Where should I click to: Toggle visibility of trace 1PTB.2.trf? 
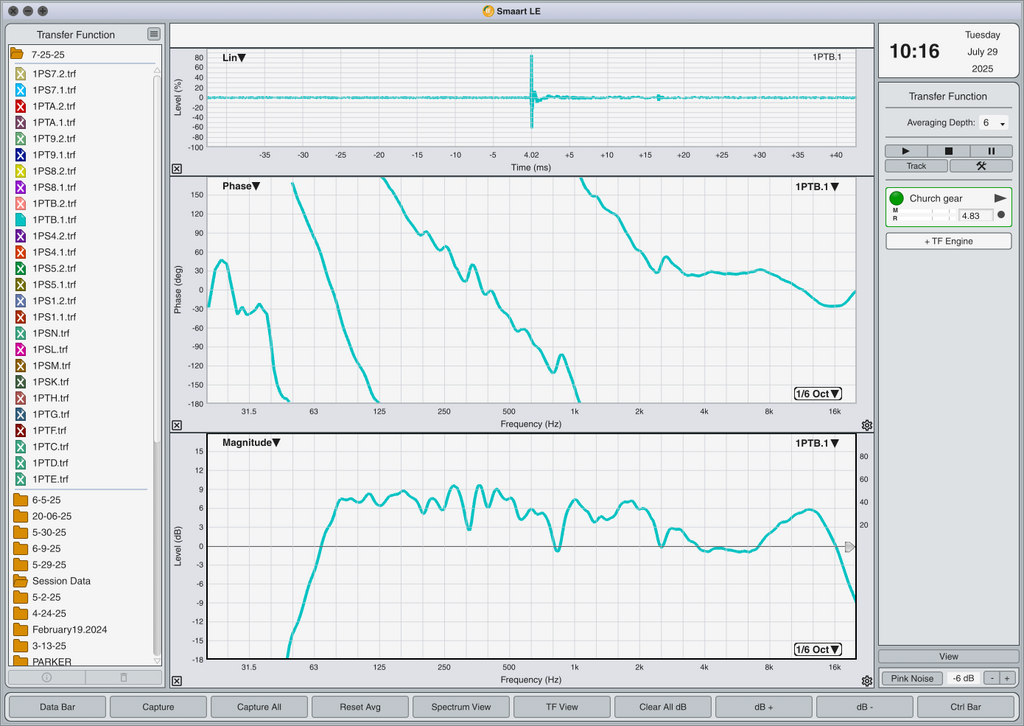pyautogui.click(x=20, y=204)
